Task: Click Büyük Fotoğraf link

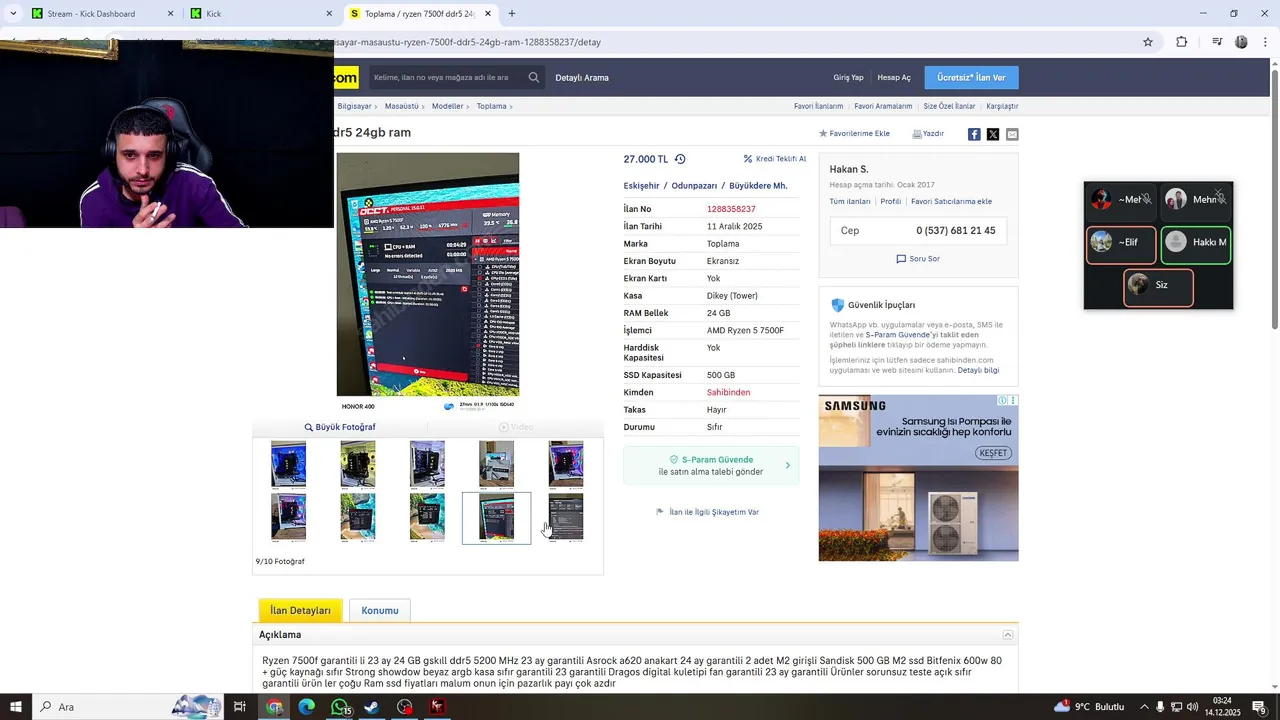Action: pos(340,427)
